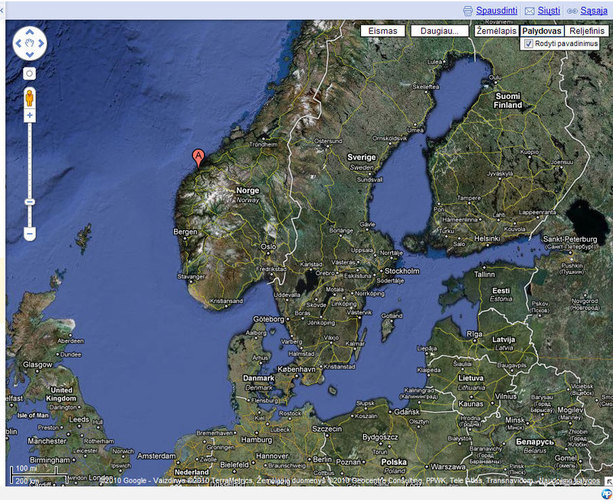
Task: Click the center-view button below the pan control
Action: pyautogui.click(x=30, y=73)
